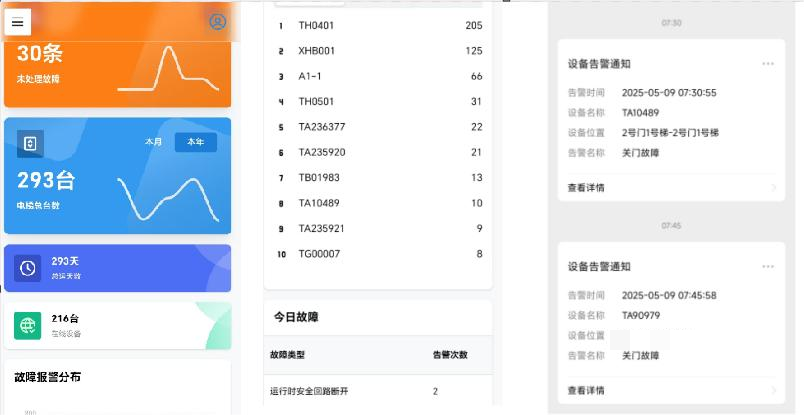Select TA236377 in the ranking list
The width and height of the screenshot is (804, 415).
pyautogui.click(x=322, y=127)
